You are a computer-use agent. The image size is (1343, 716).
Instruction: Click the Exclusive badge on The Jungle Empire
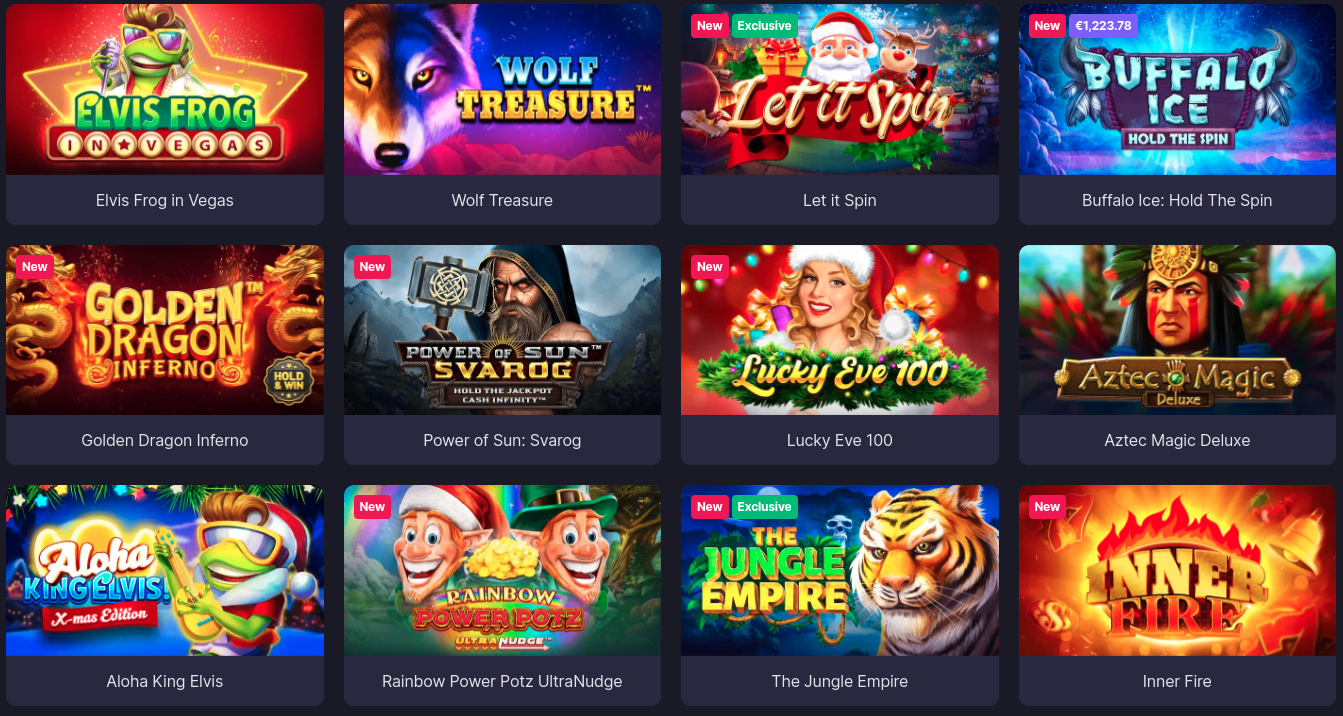coord(764,507)
